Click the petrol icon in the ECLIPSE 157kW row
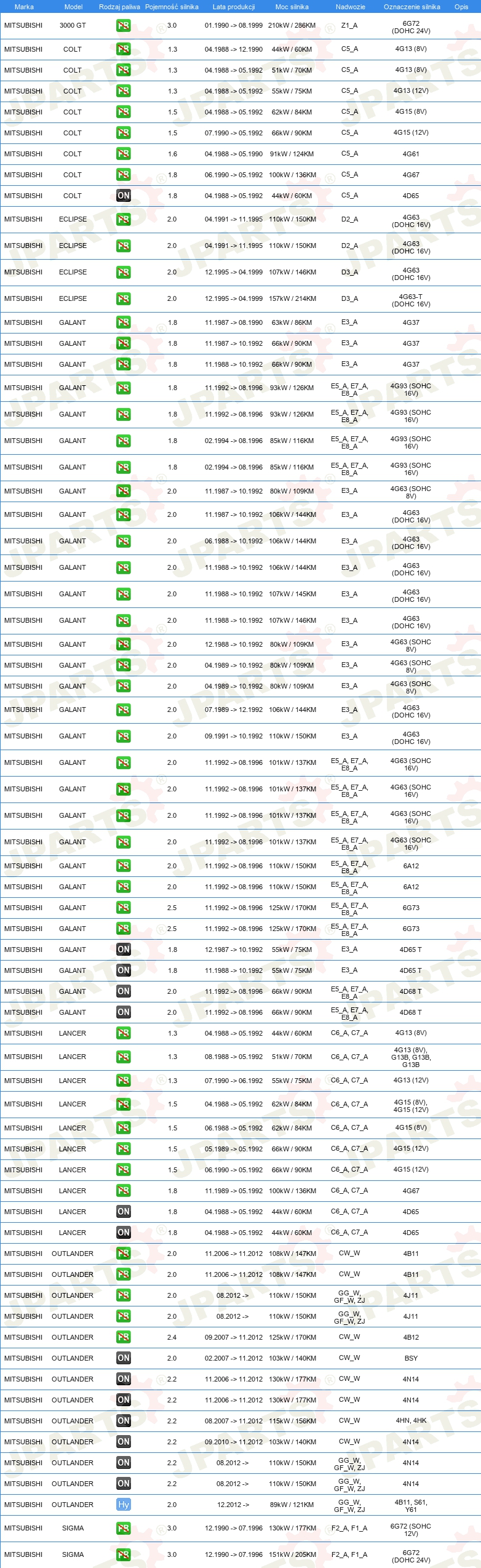Screen dimensions: 481x1568 (x=123, y=298)
